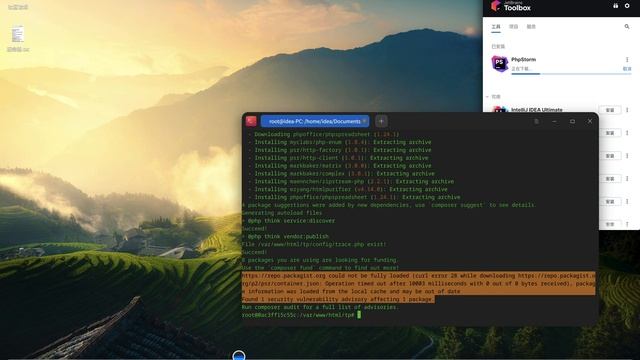Click the gift icon in the Toolbox header

[616, 6]
